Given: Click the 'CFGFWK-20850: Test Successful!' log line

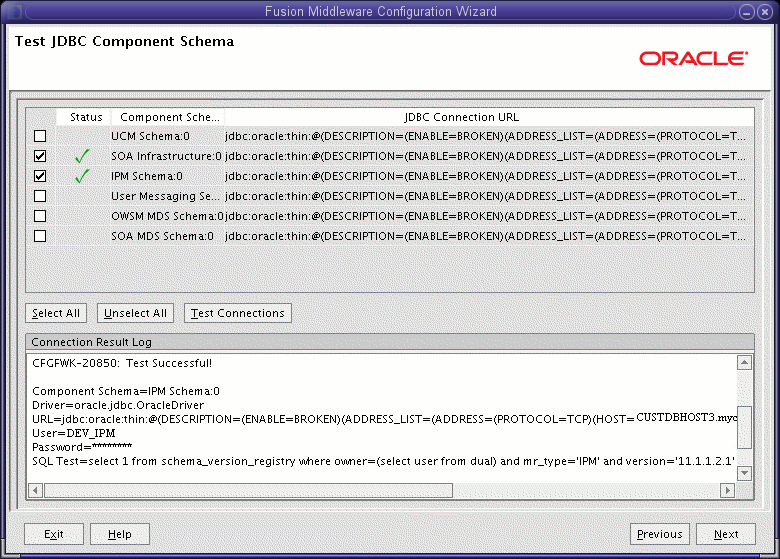Looking at the screenshot, I should (122, 363).
